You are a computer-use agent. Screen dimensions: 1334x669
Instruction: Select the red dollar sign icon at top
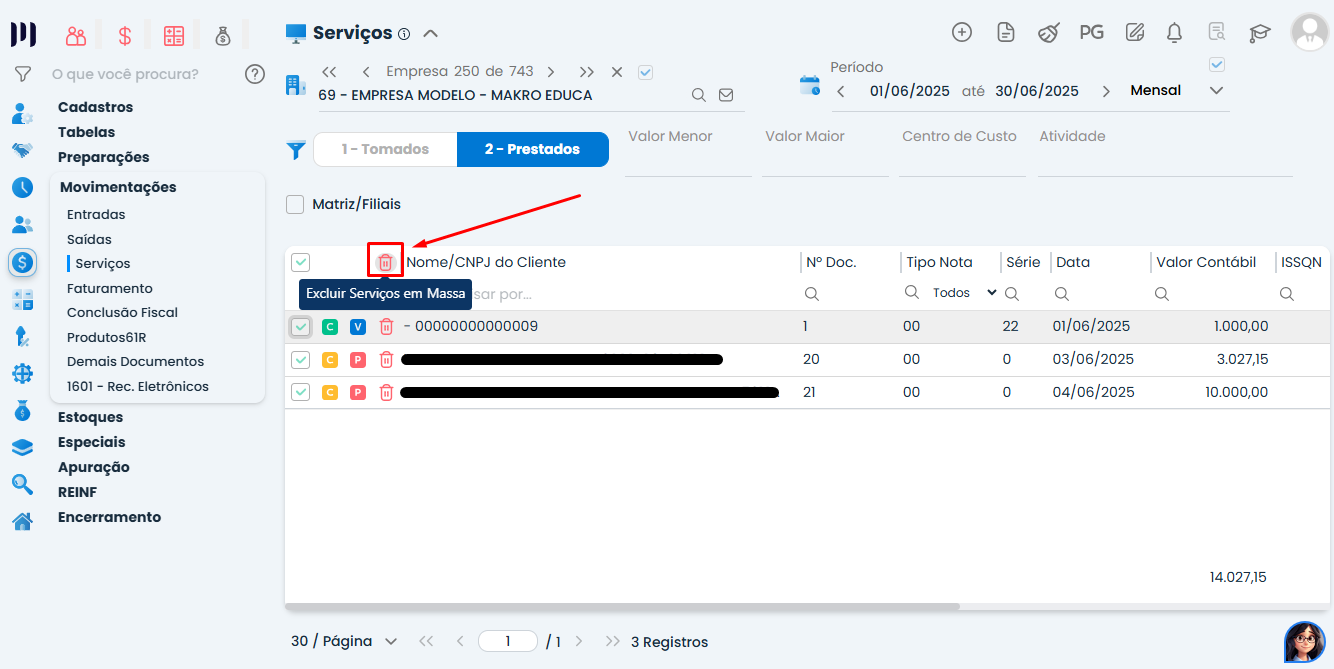point(124,33)
